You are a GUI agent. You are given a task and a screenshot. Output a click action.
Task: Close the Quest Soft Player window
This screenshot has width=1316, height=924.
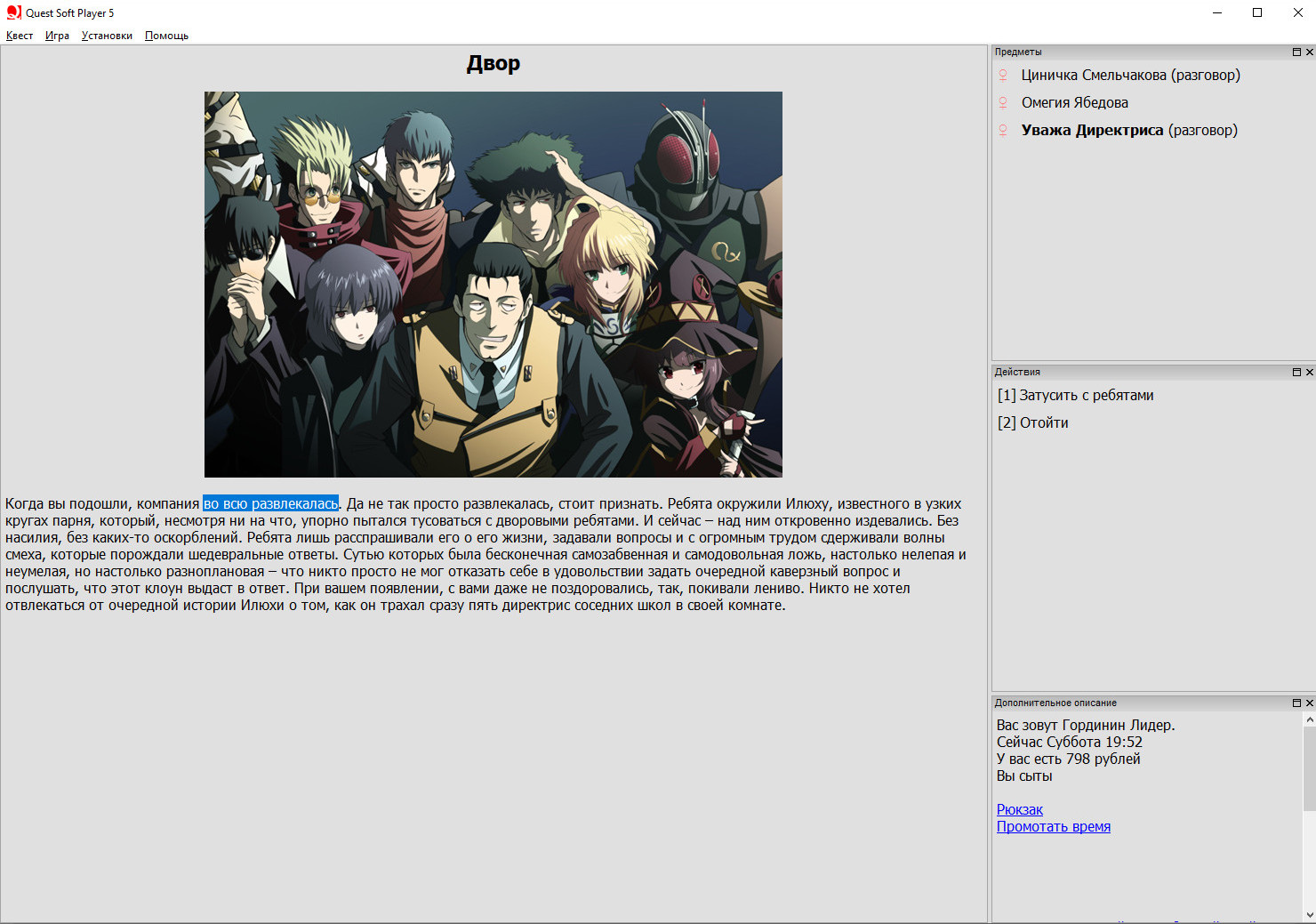pyautogui.click(x=1297, y=12)
